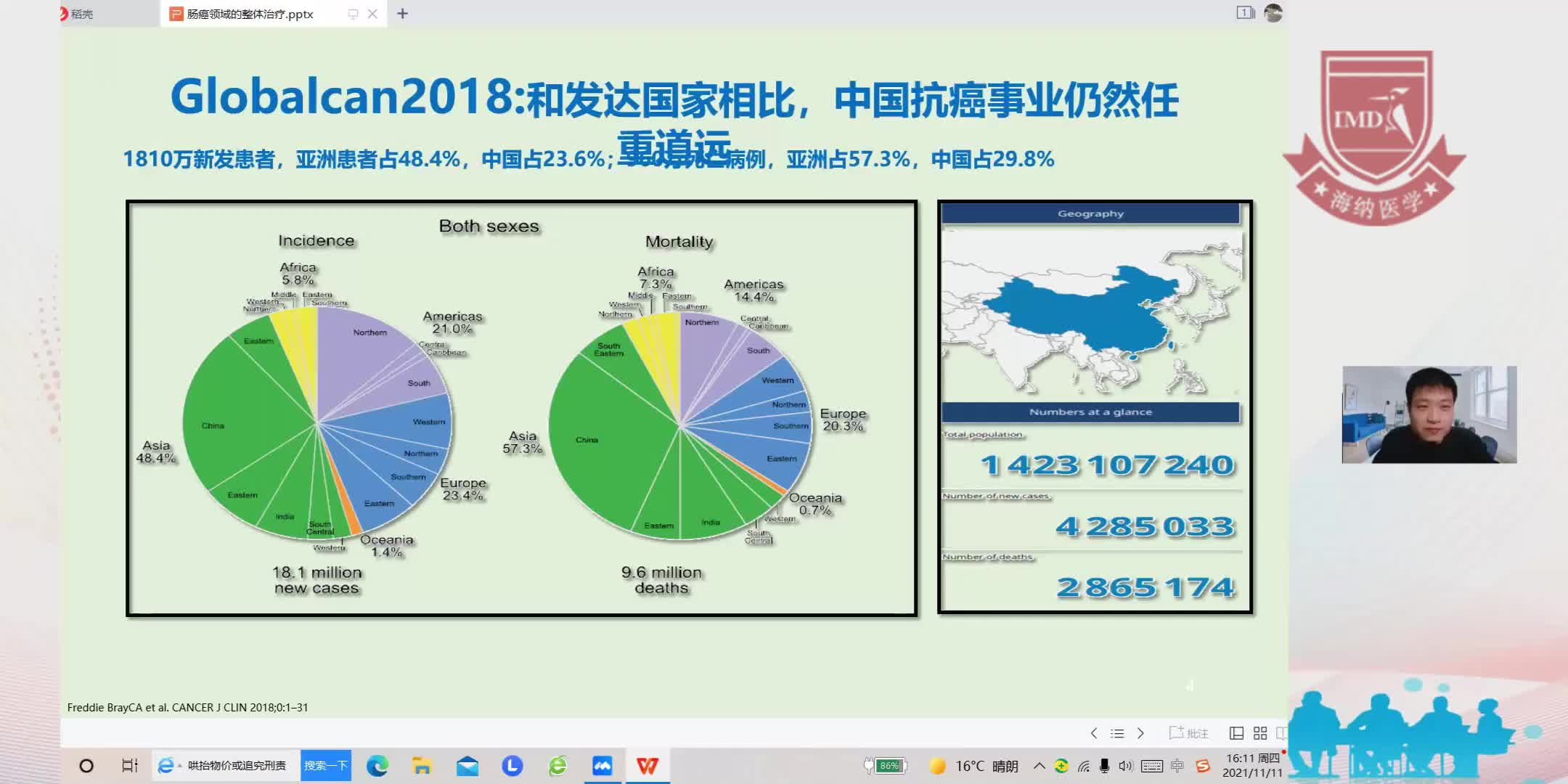The image size is (1568, 784).
Task: Open the Mail app in taskbar
Action: (x=467, y=765)
